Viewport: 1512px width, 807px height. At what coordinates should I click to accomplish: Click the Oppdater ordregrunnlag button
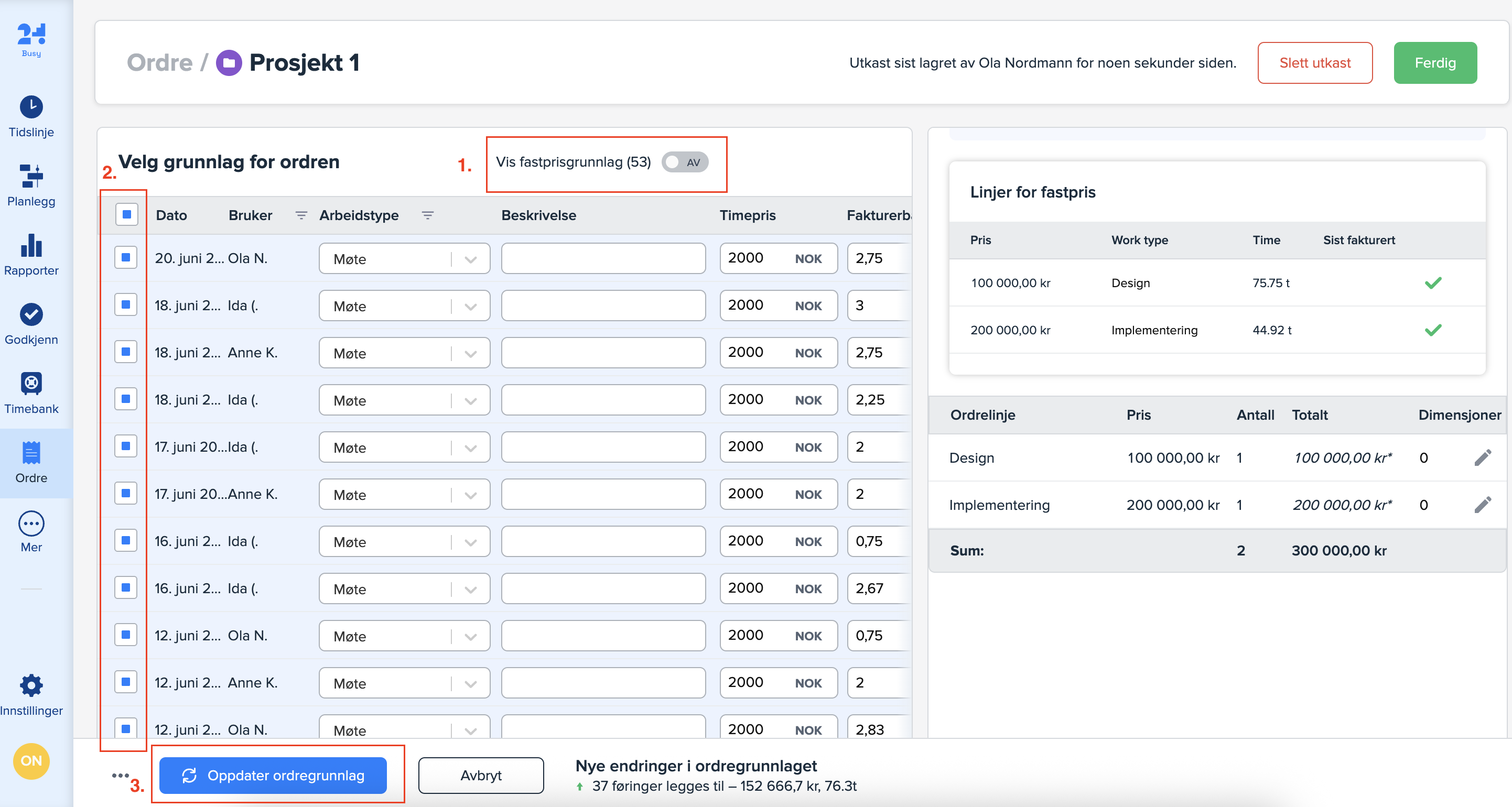[x=273, y=776]
